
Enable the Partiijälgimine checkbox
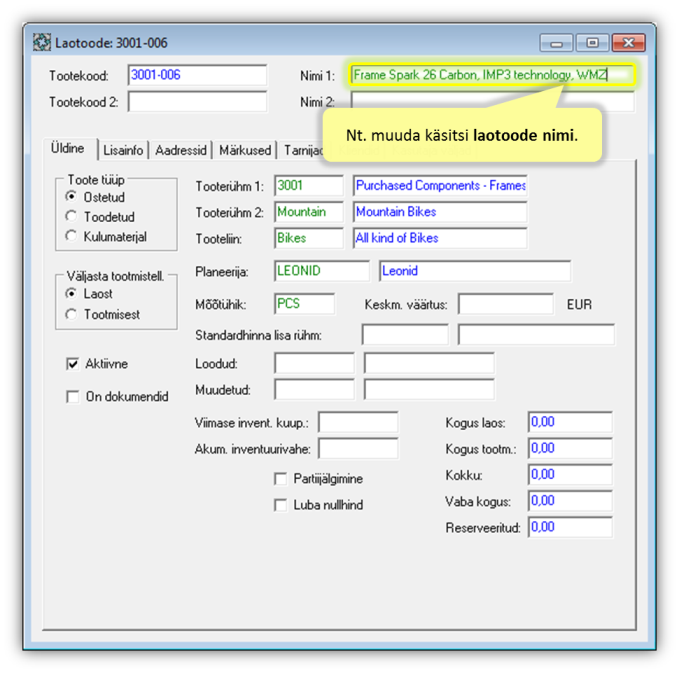281,479
